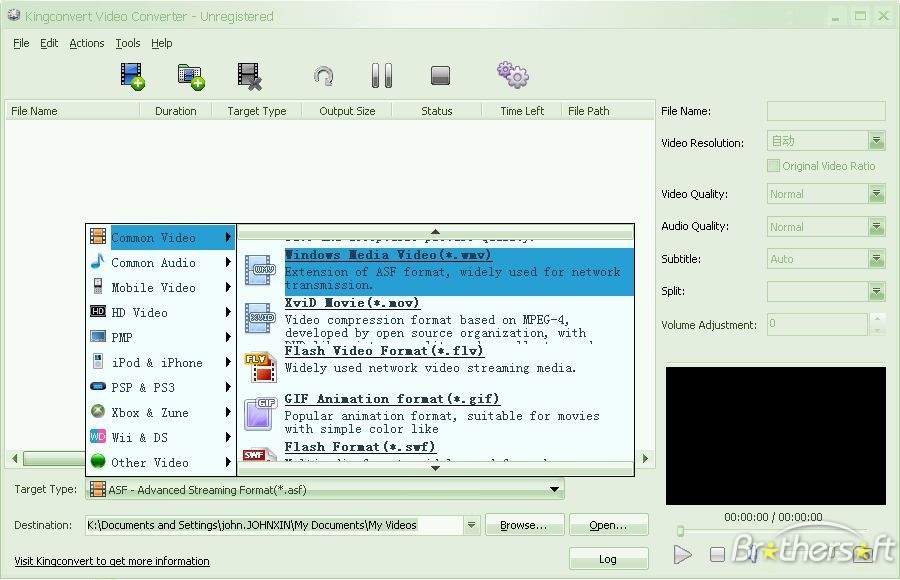Viewport: 900px width, 580px height.
Task: Stop the preview playback
Action: coord(717,554)
